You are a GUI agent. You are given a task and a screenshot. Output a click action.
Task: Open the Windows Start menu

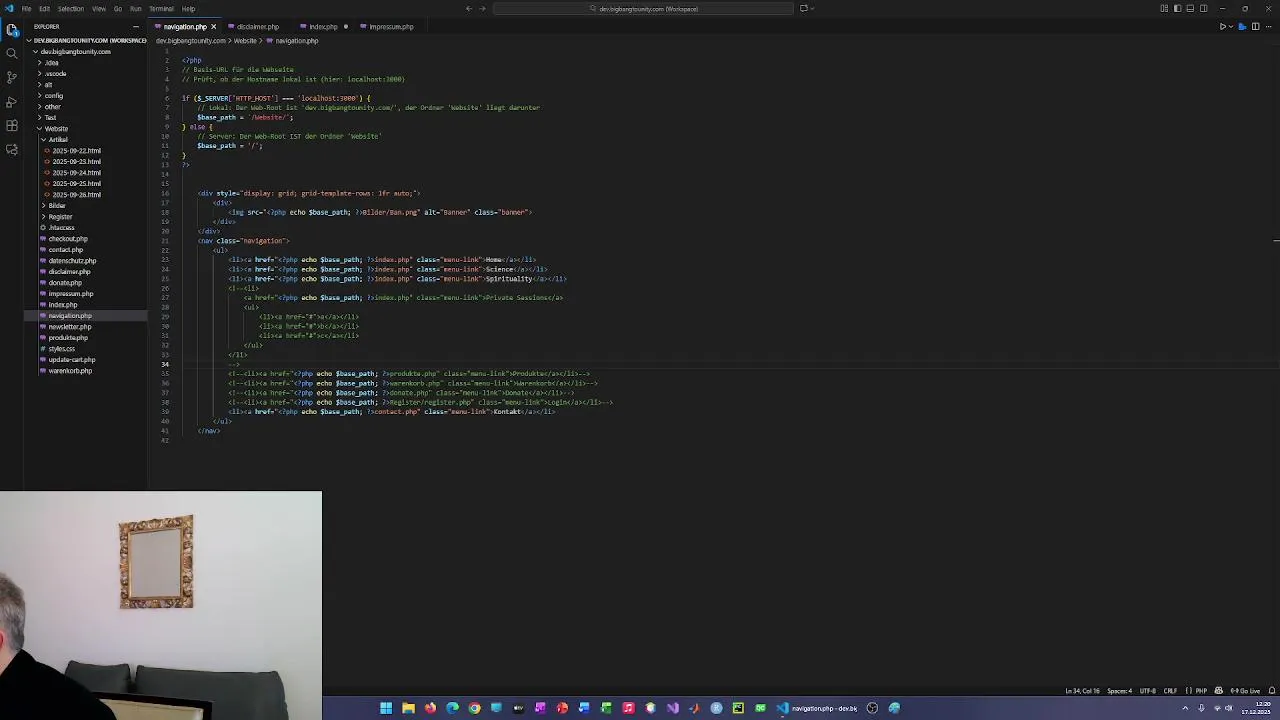pyautogui.click(x=386, y=708)
